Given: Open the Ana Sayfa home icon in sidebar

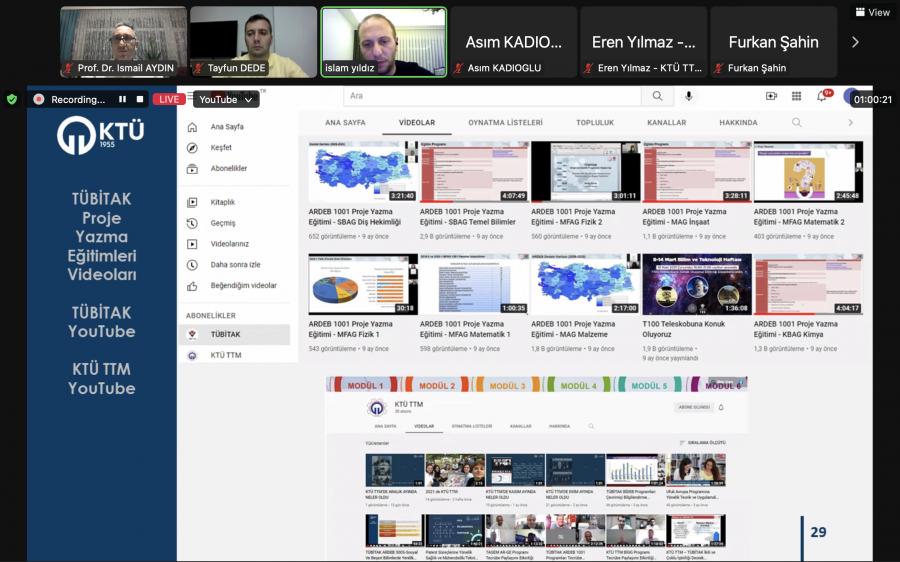Looking at the screenshot, I should [192, 127].
